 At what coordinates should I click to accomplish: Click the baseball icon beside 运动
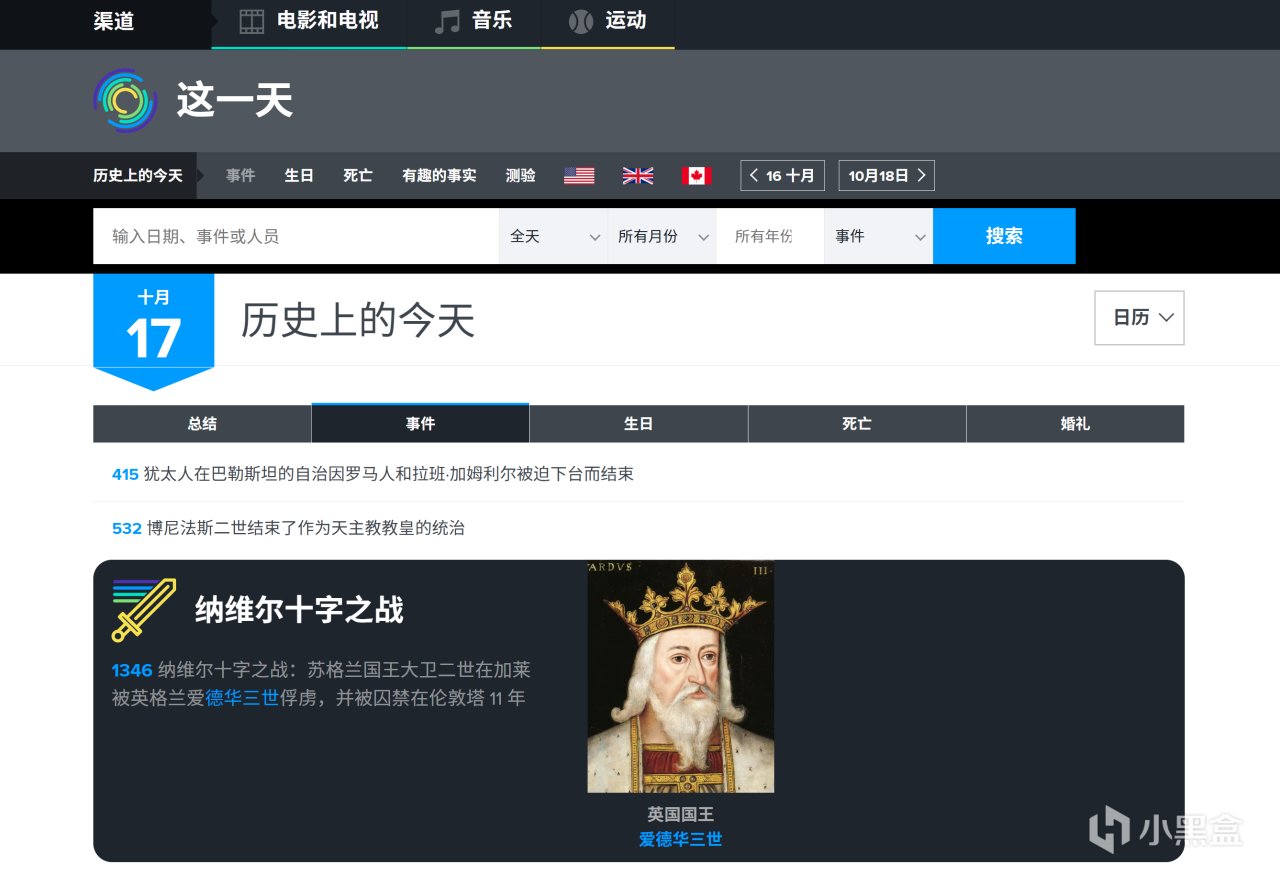click(581, 21)
